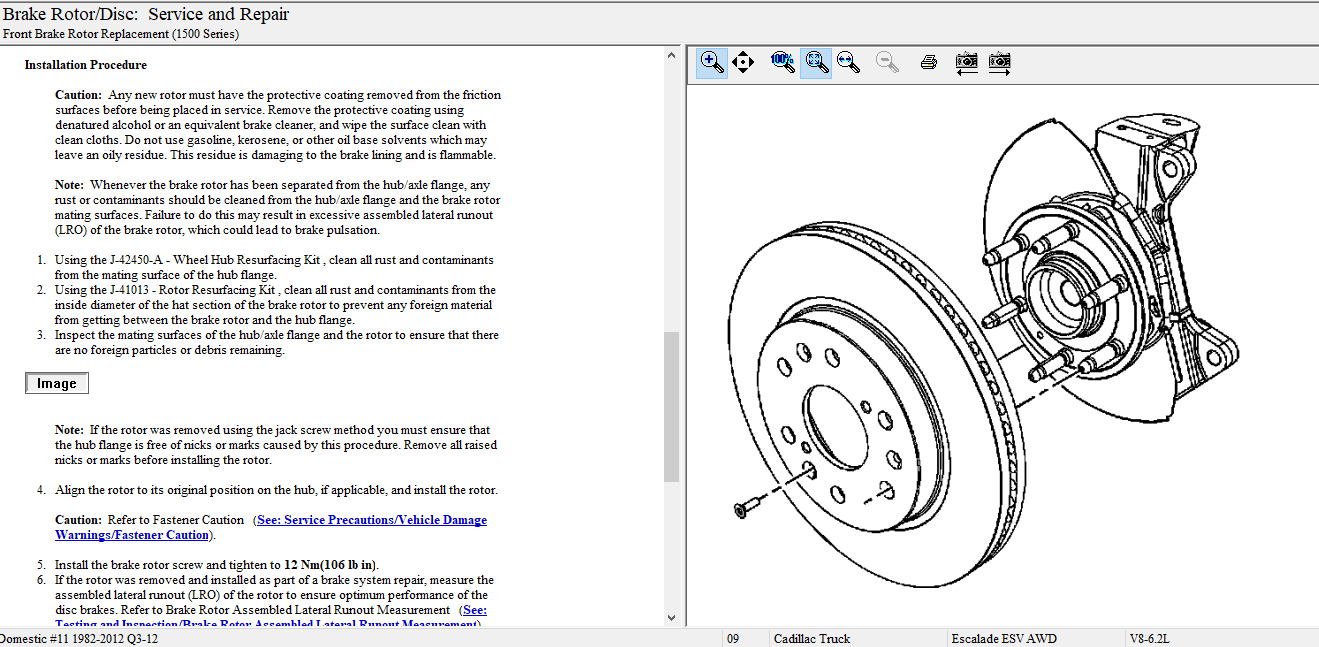Reset image zoom to 100%
Image resolution: width=1319 pixels, height=647 pixels.
(782, 62)
